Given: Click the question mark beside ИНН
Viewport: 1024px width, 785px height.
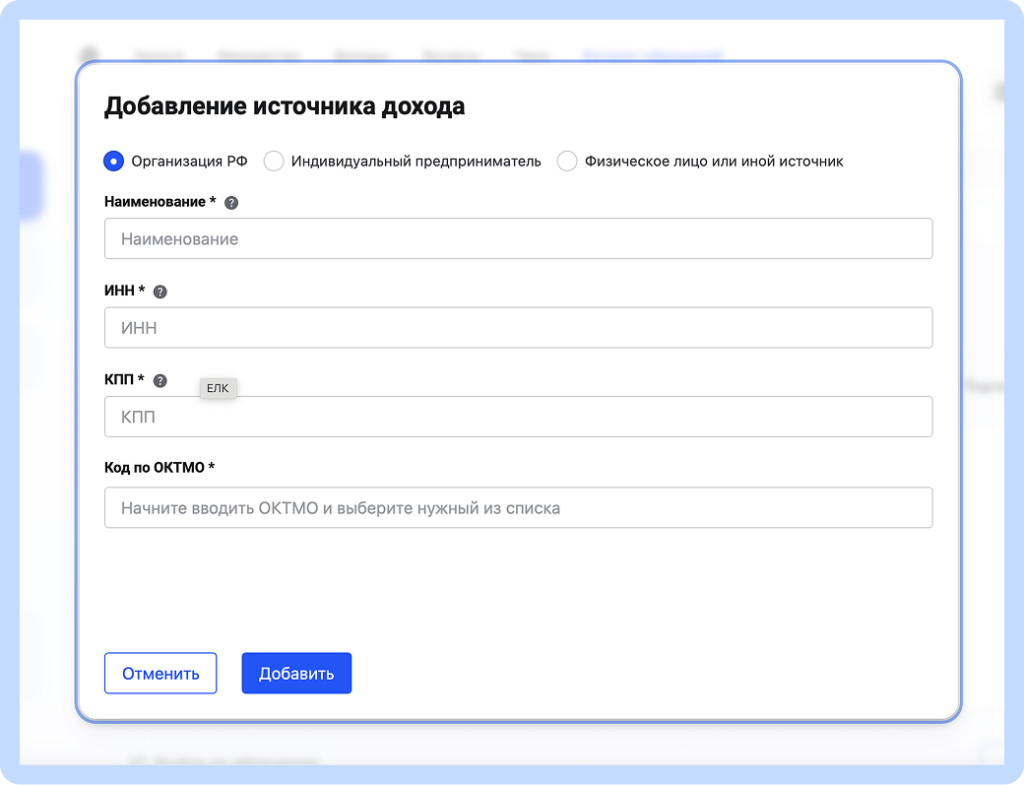Looking at the screenshot, I should pos(160,292).
